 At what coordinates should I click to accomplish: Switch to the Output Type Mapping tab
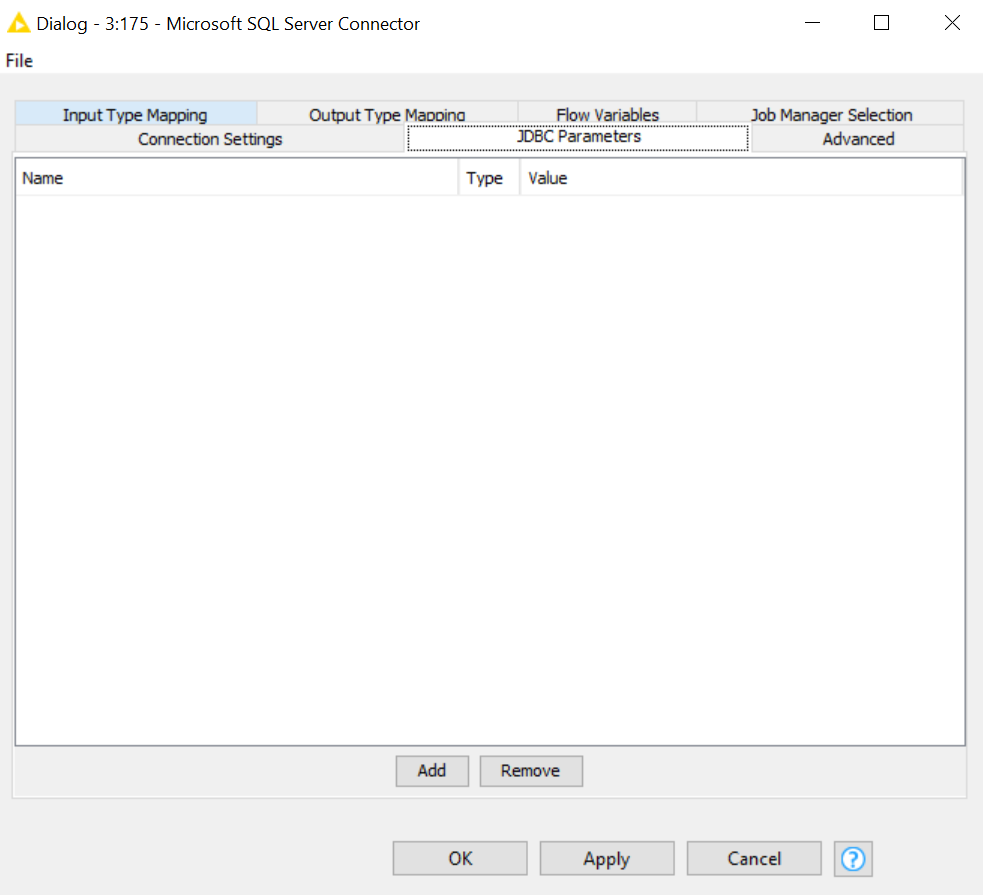pyautogui.click(x=387, y=113)
